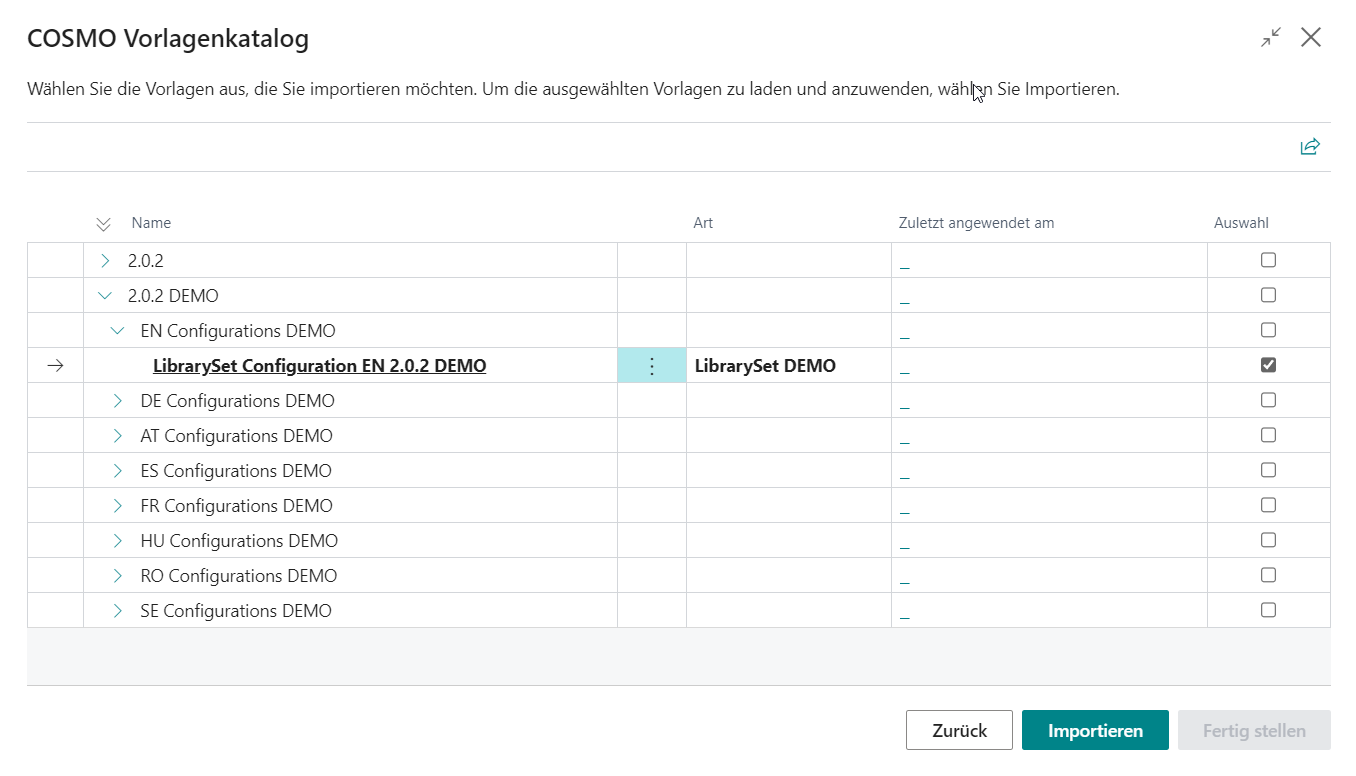Click the expand-all double chevron icon

tap(103, 224)
